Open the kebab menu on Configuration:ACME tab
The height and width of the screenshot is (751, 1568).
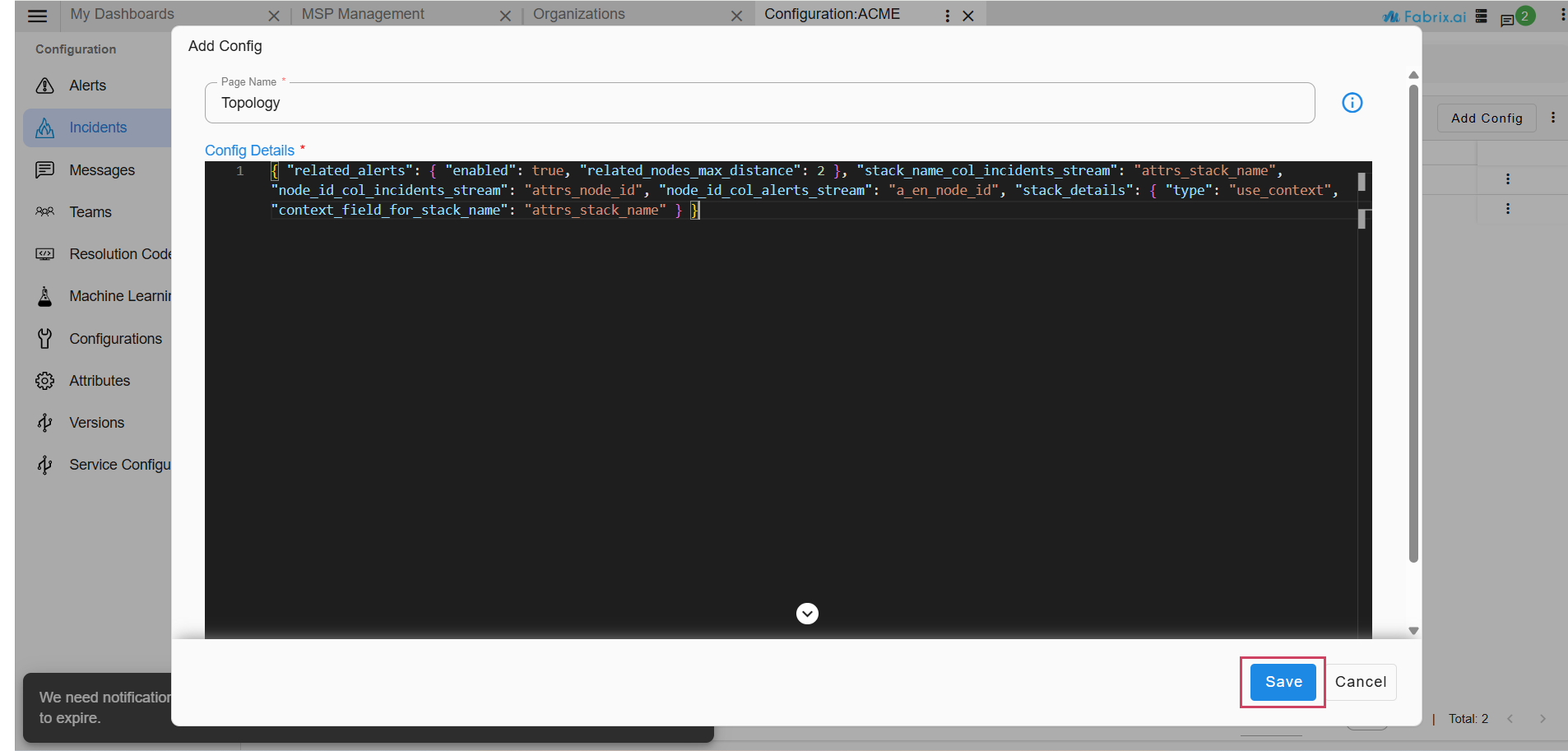click(947, 15)
